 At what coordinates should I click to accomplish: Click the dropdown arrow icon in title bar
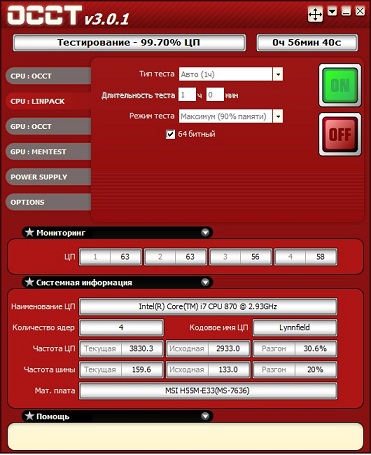coord(332,12)
